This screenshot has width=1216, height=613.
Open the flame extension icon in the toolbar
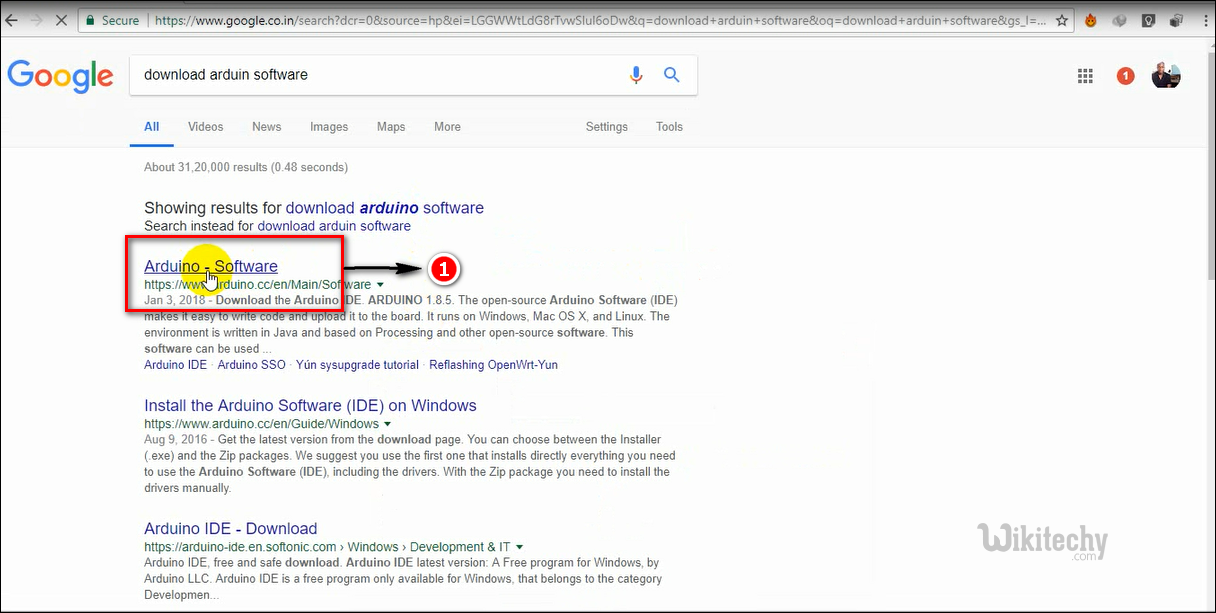click(1091, 20)
